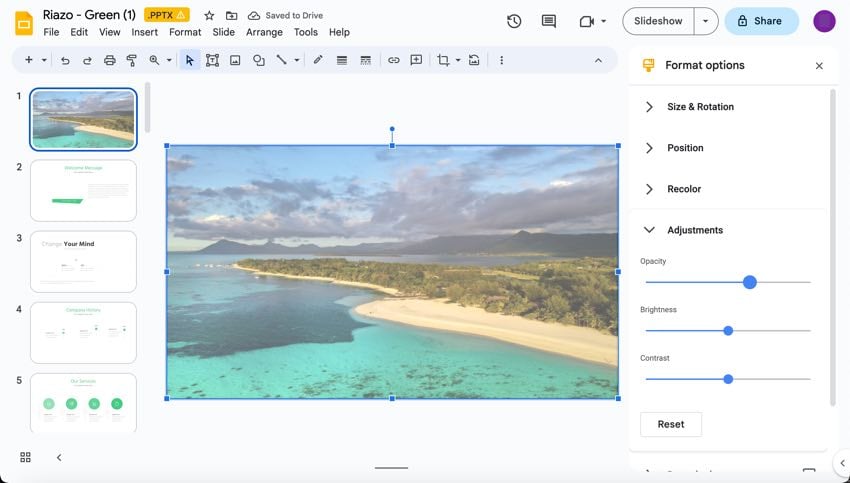Click the insert image icon
Image resolution: width=850 pixels, height=483 pixels.
click(235, 60)
